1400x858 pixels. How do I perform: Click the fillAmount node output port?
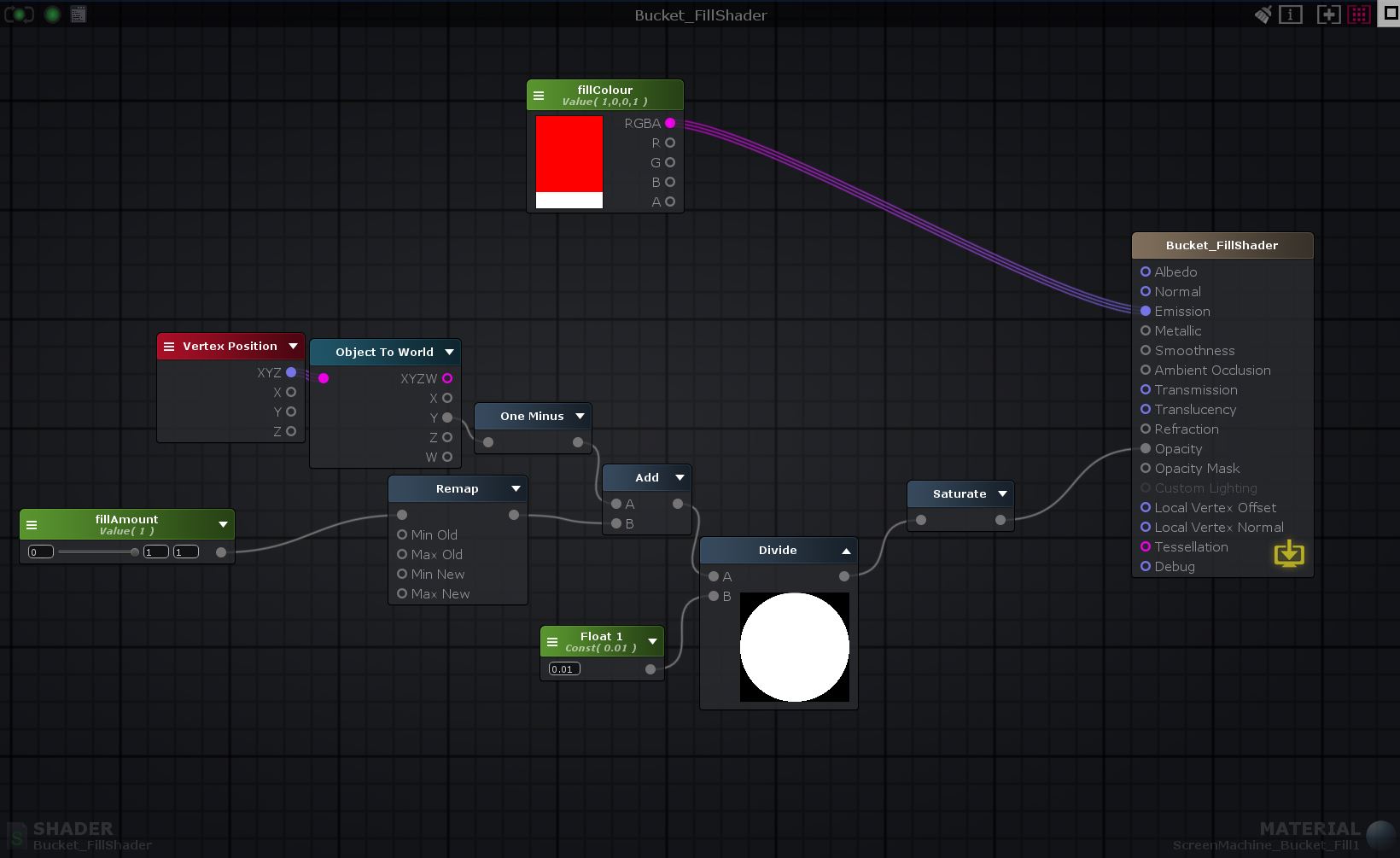(221, 552)
